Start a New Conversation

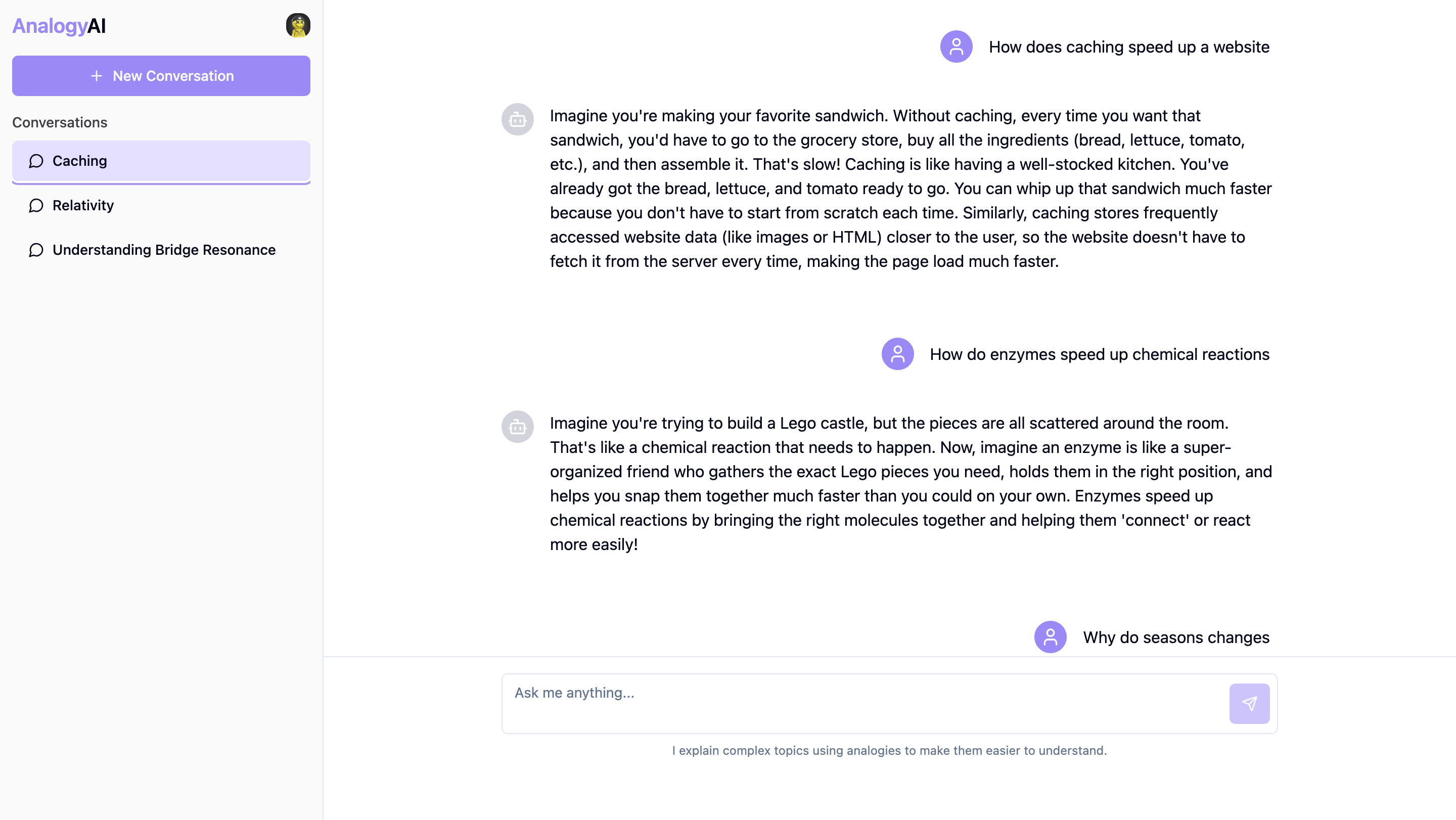[161, 76]
